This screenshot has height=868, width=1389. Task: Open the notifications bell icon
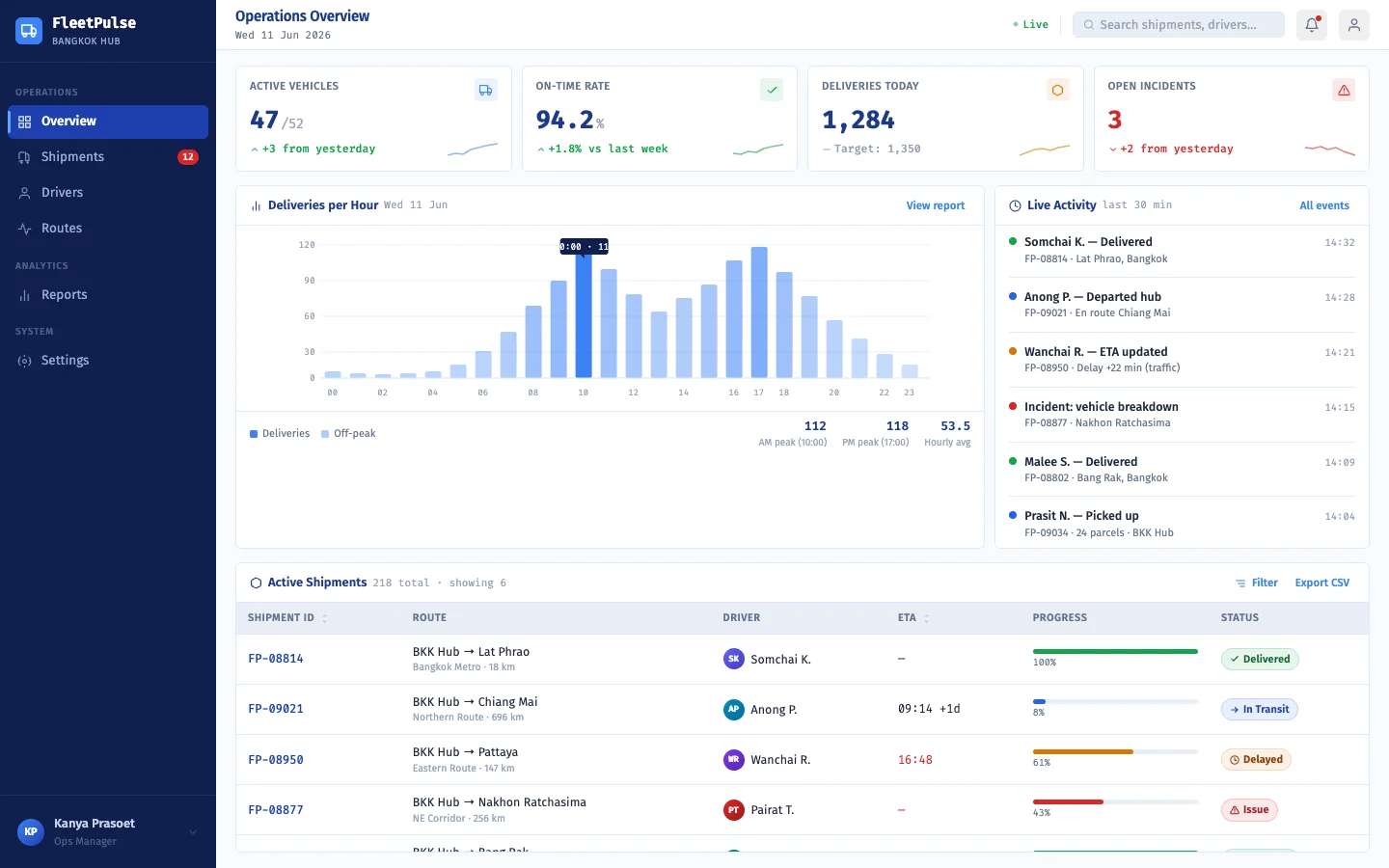1312,25
